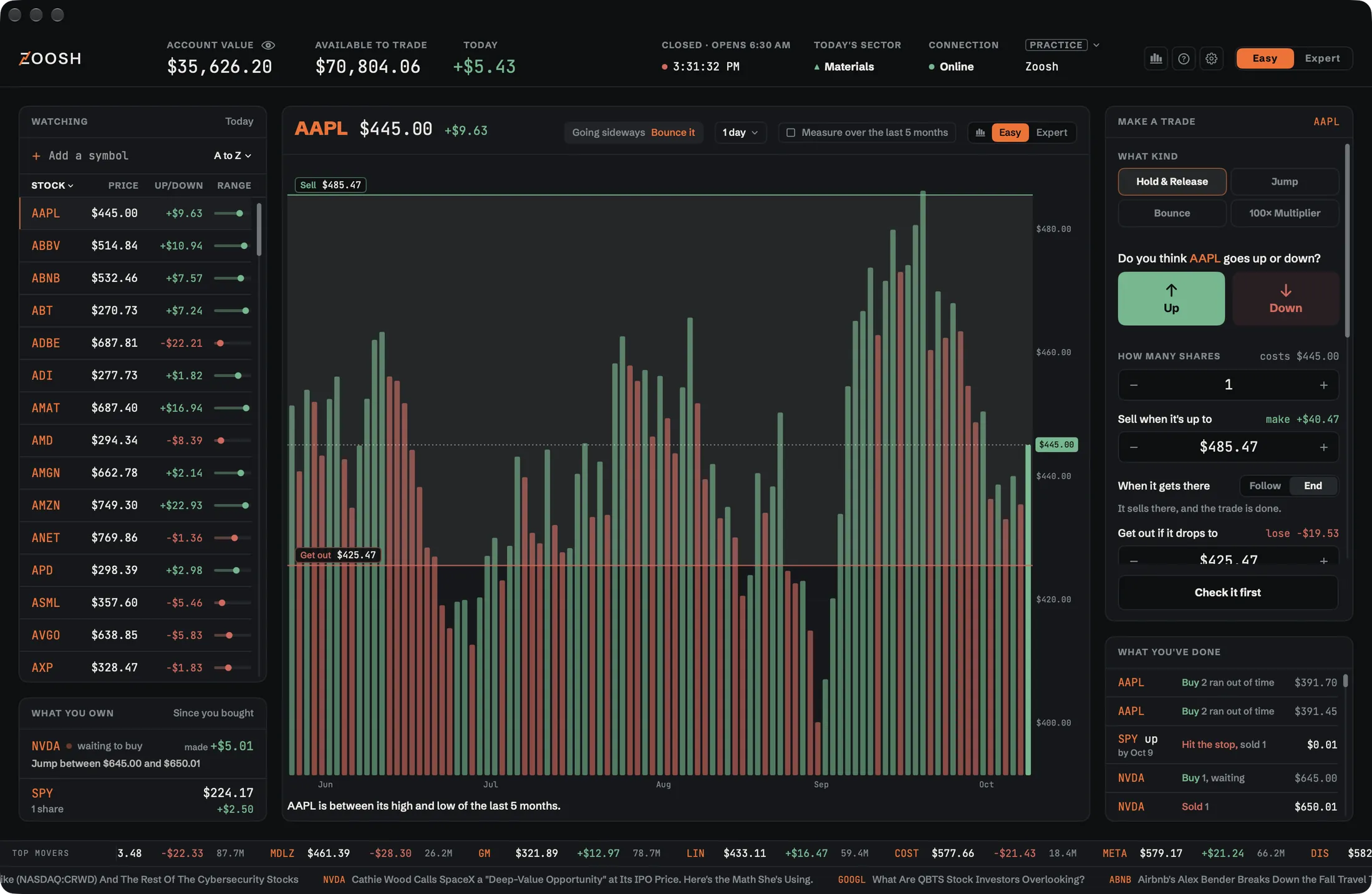
Task: Select Follow when it gets there
Action: pyautogui.click(x=1265, y=485)
